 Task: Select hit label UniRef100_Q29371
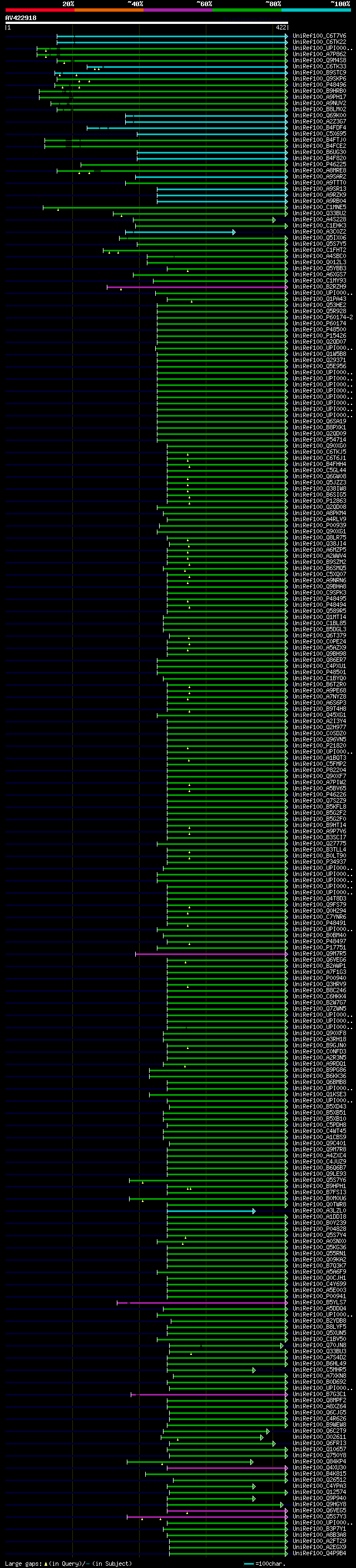click(x=319, y=360)
